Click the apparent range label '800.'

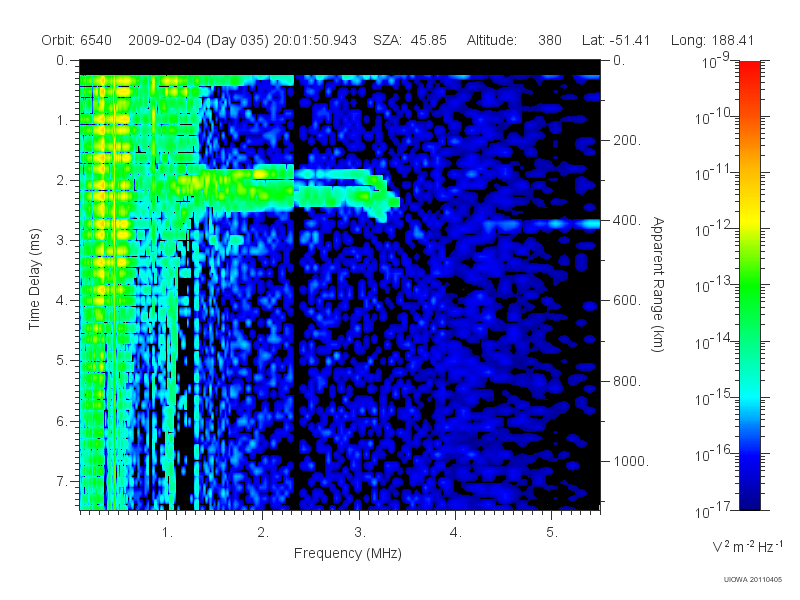[627, 381]
